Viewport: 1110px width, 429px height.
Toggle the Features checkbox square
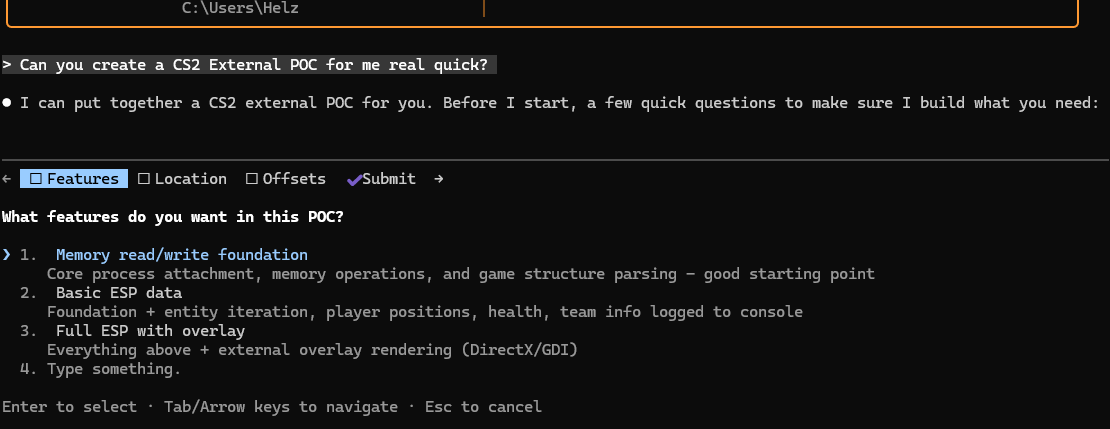35,179
